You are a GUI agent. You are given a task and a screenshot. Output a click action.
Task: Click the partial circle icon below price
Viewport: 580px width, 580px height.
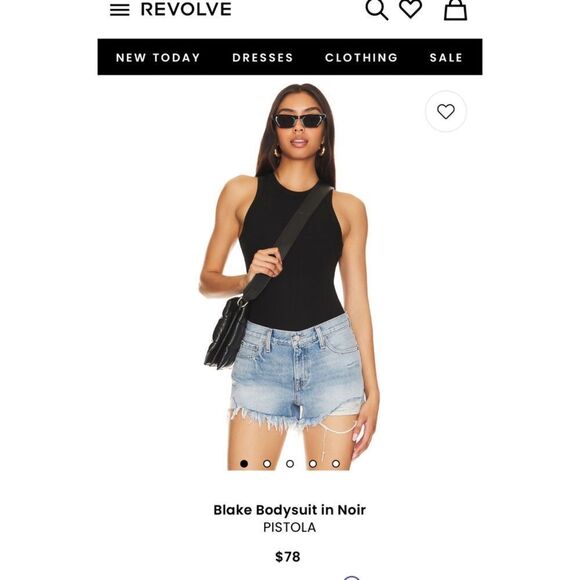[x=352, y=577]
